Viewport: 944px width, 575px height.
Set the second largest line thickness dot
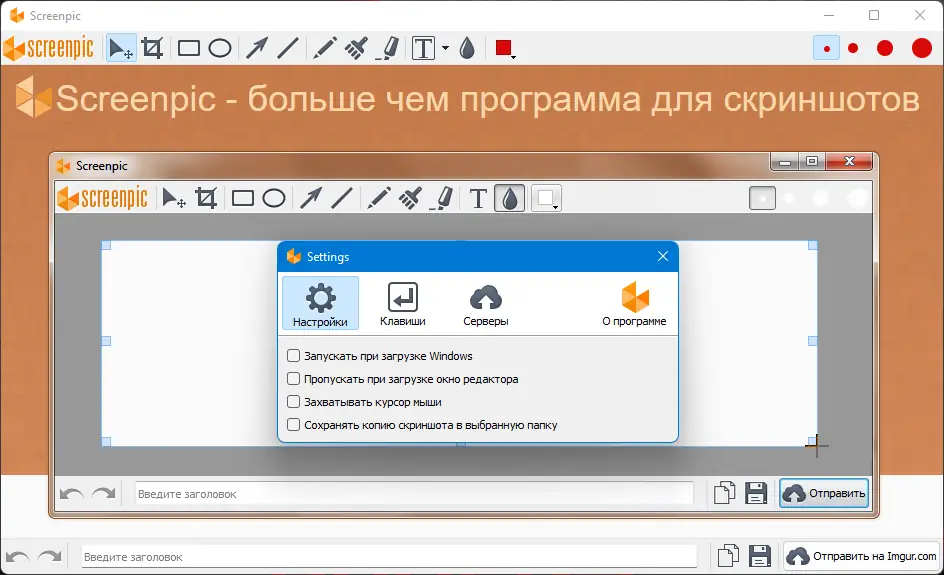[x=885, y=48]
